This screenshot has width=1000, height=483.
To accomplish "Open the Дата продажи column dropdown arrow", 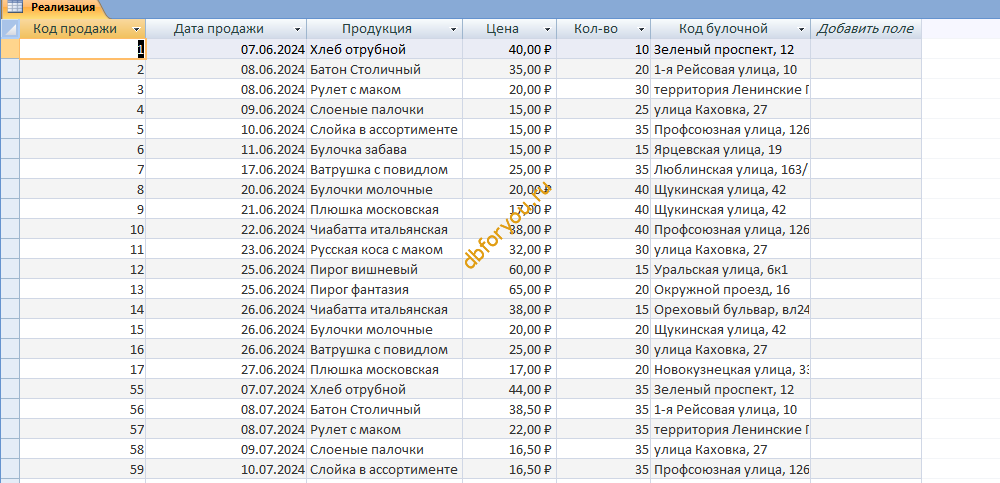I will pyautogui.click(x=297, y=29).
